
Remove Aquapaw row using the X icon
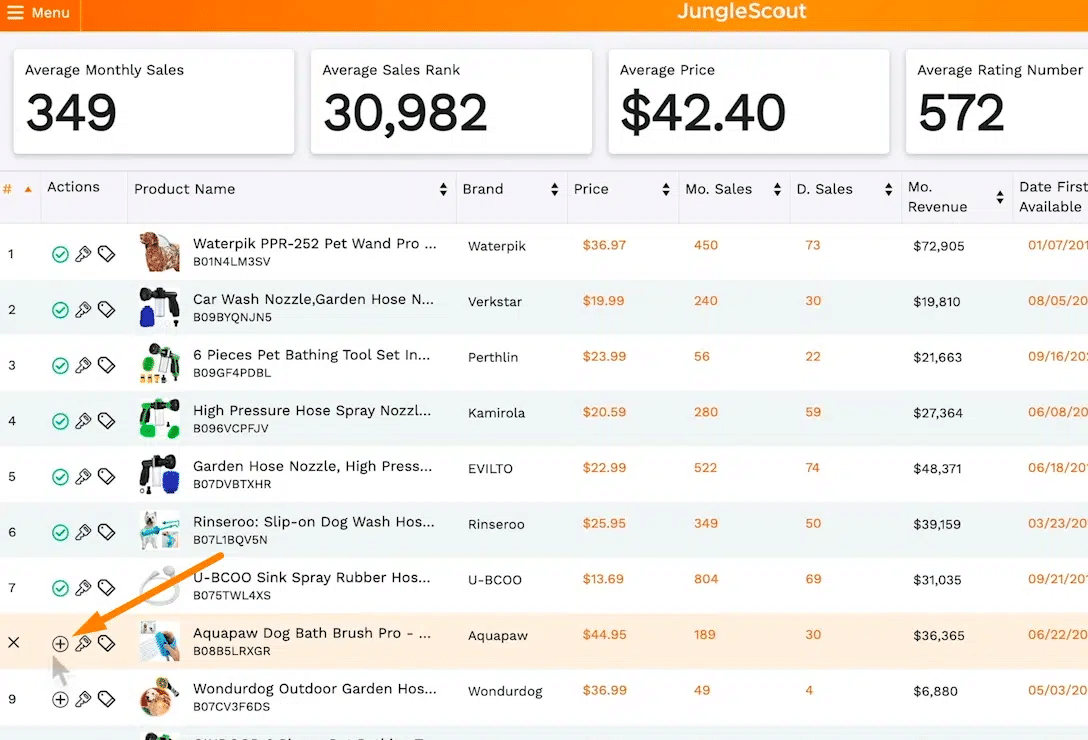coord(13,643)
